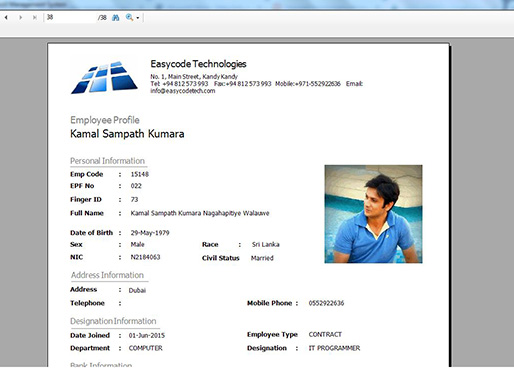Click the company address line No. 1, Main Street

pos(194,76)
